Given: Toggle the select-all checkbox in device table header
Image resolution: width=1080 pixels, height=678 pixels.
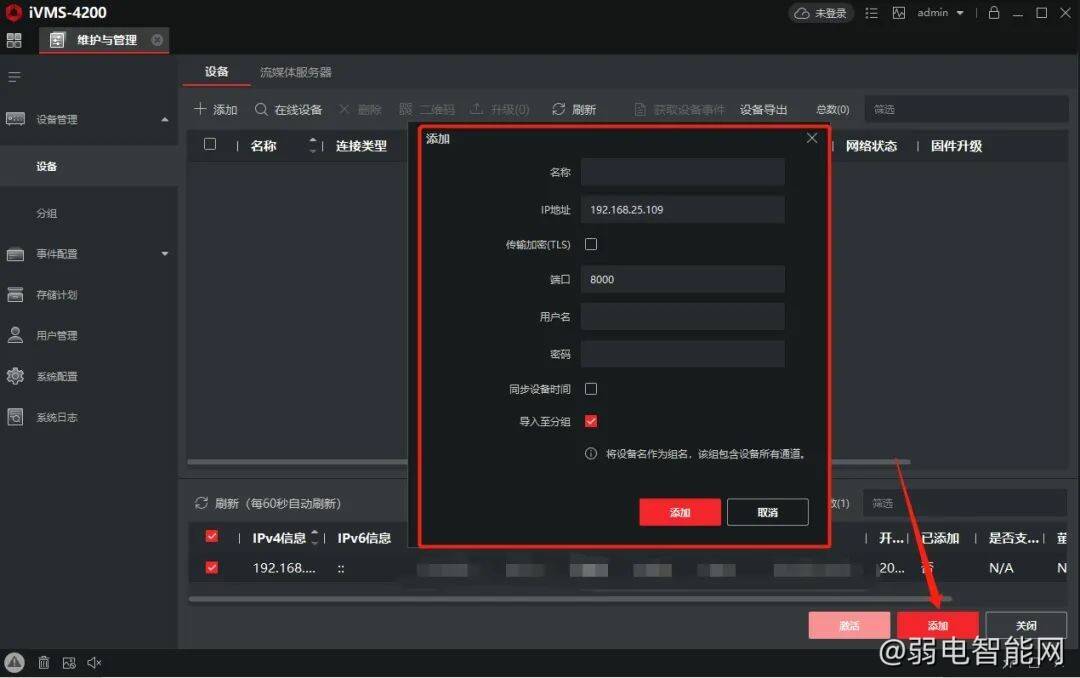Looking at the screenshot, I should coord(210,144).
